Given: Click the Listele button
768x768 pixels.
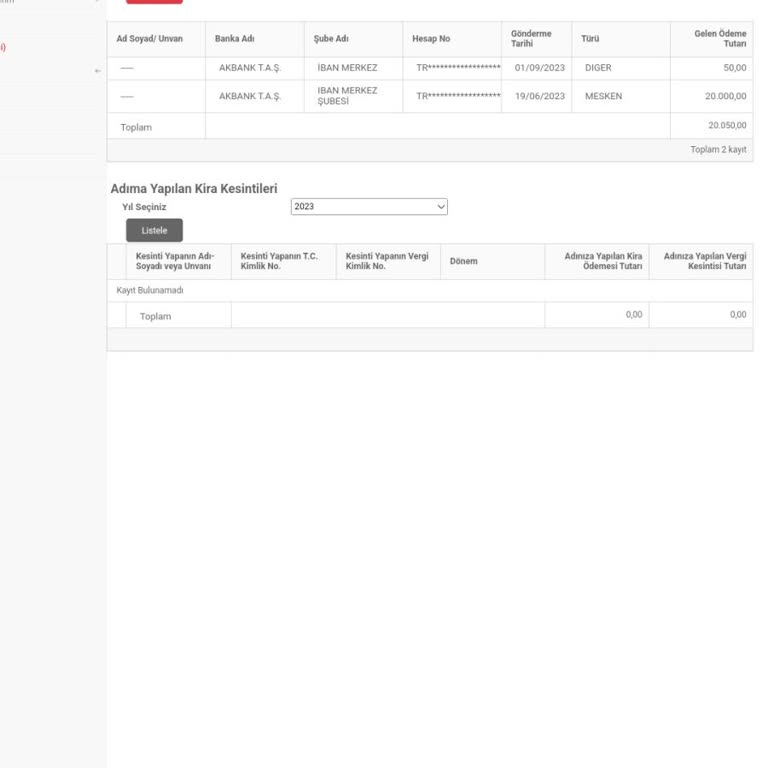Looking at the screenshot, I should 154,231.
